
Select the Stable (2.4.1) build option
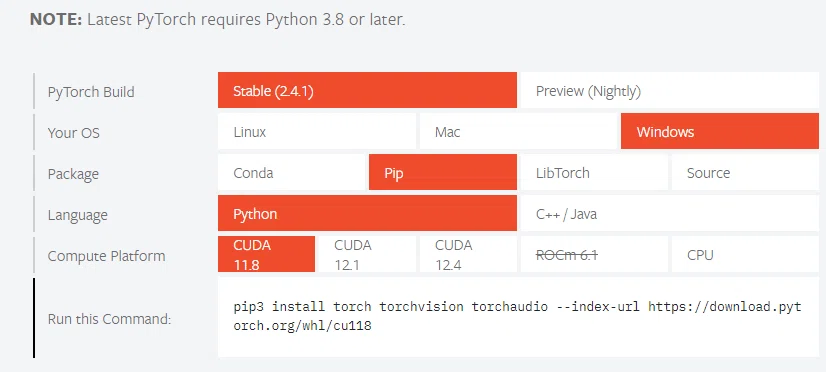point(367,91)
